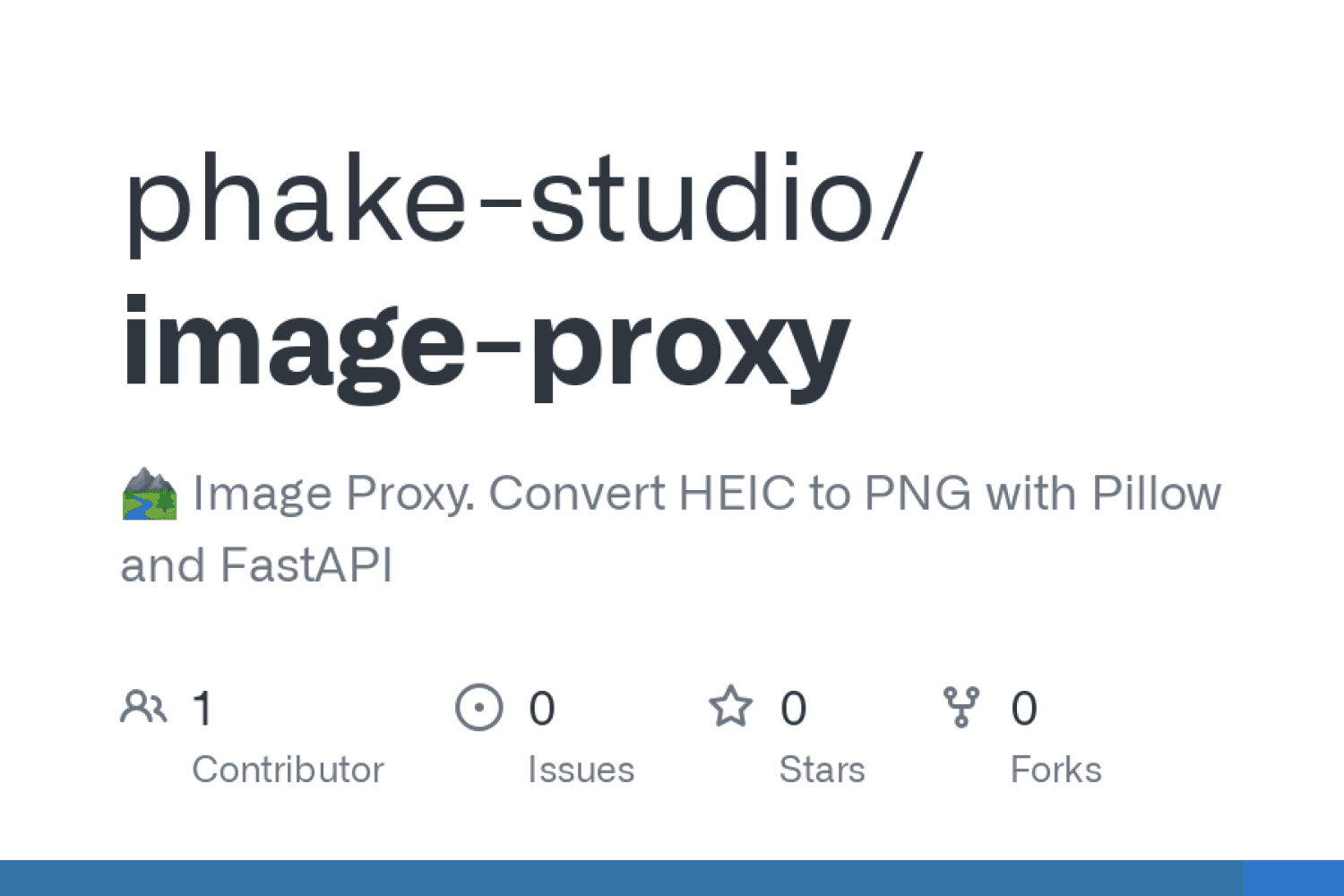
Task: Click the fork branch icon
Action: coord(961,707)
